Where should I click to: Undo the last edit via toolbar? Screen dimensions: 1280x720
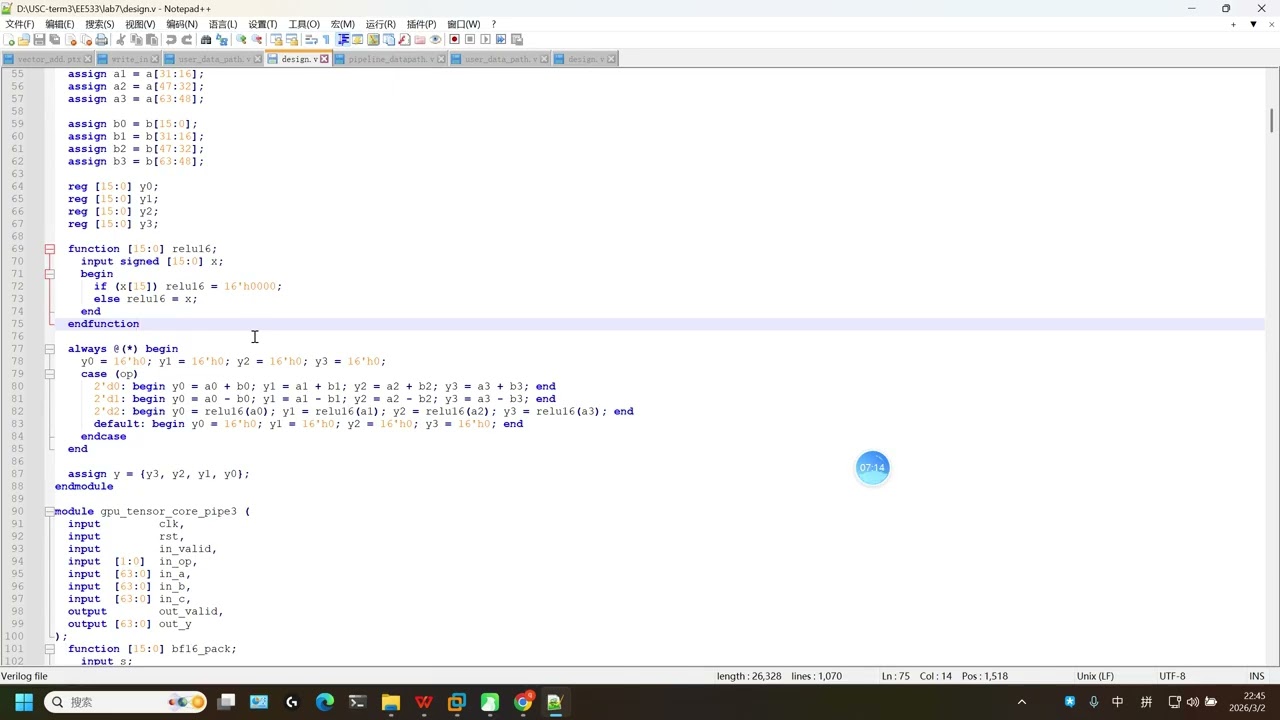[171, 40]
